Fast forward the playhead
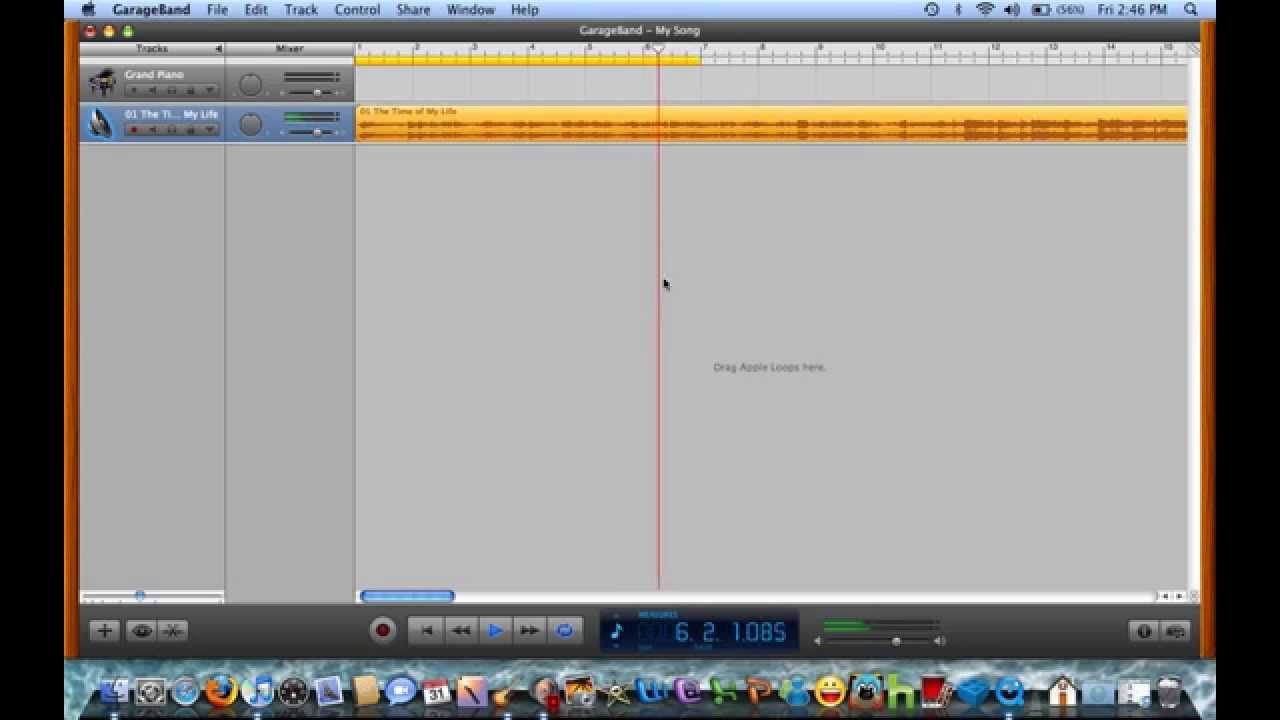The image size is (1280, 720). 530,631
